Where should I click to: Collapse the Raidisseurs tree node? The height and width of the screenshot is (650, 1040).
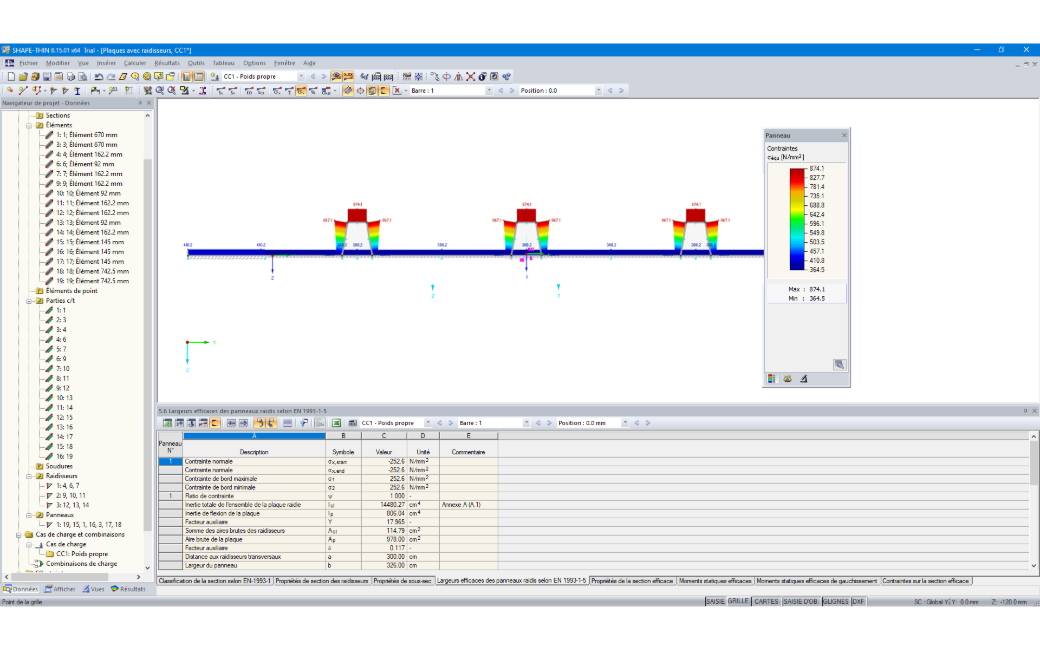[x=29, y=476]
